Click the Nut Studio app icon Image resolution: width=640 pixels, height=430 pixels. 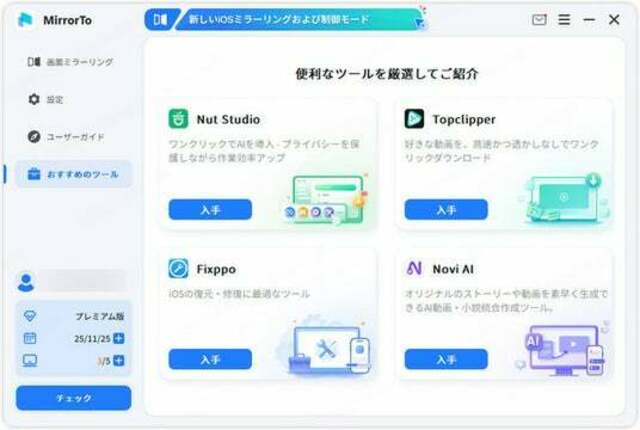point(178,119)
